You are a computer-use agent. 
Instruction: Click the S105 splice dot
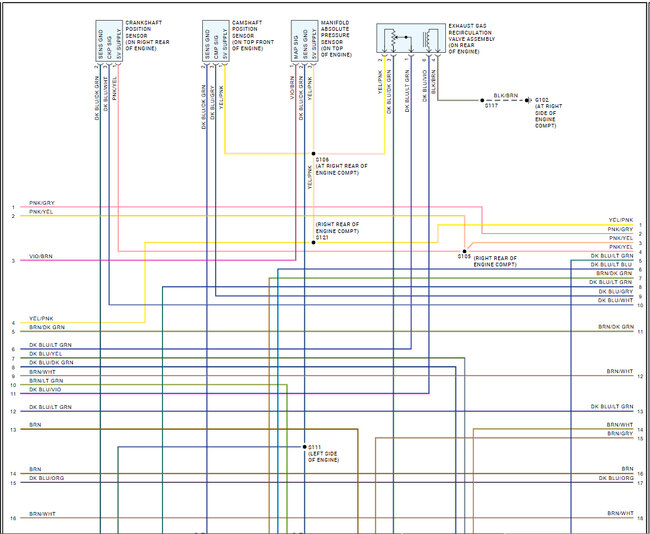(x=465, y=251)
